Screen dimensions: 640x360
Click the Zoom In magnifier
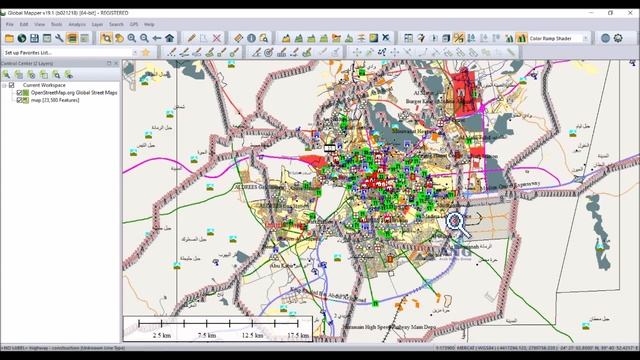[131, 38]
